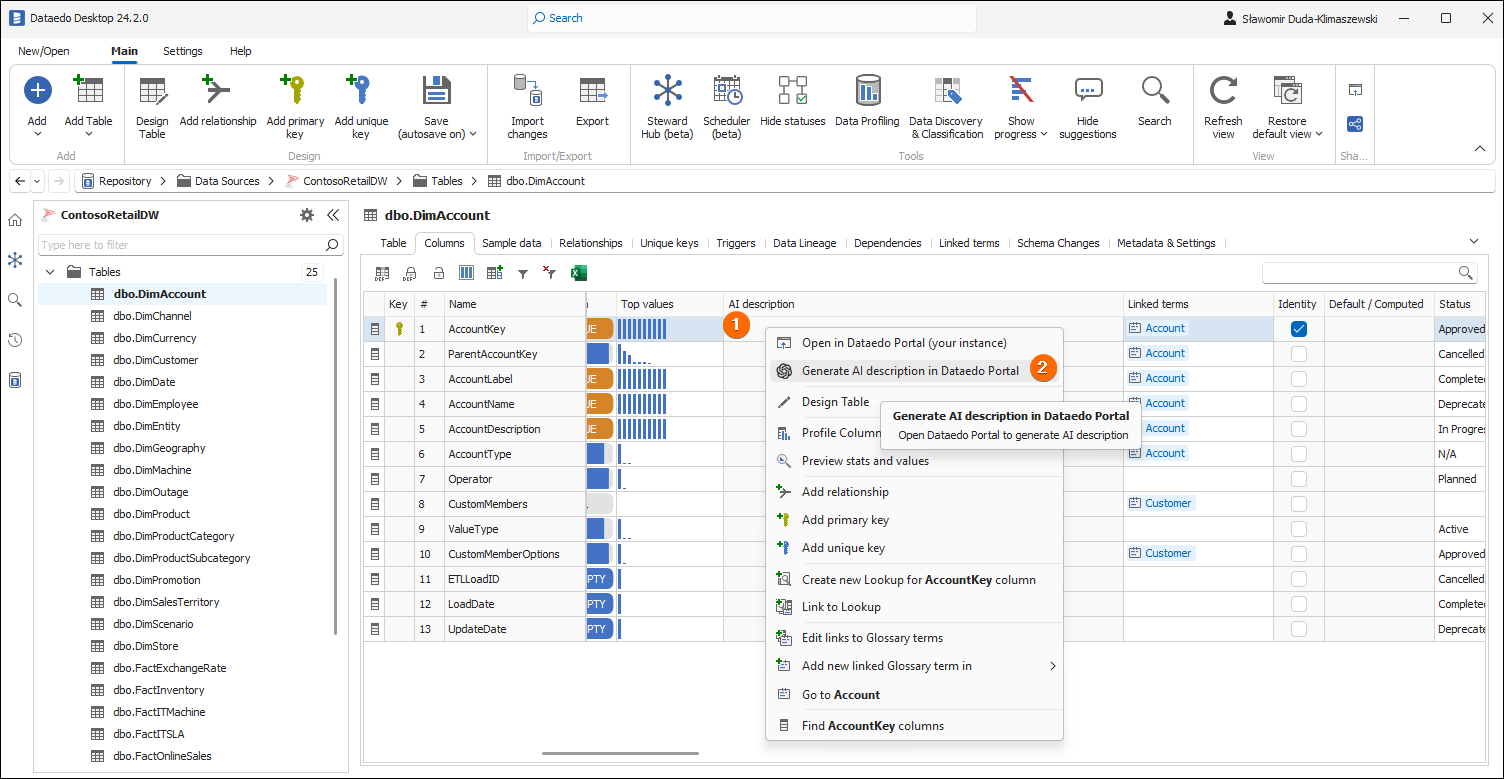Image resolution: width=1504 pixels, height=779 pixels.
Task: Check the Identity box for UpdateDate
Action: (1298, 629)
